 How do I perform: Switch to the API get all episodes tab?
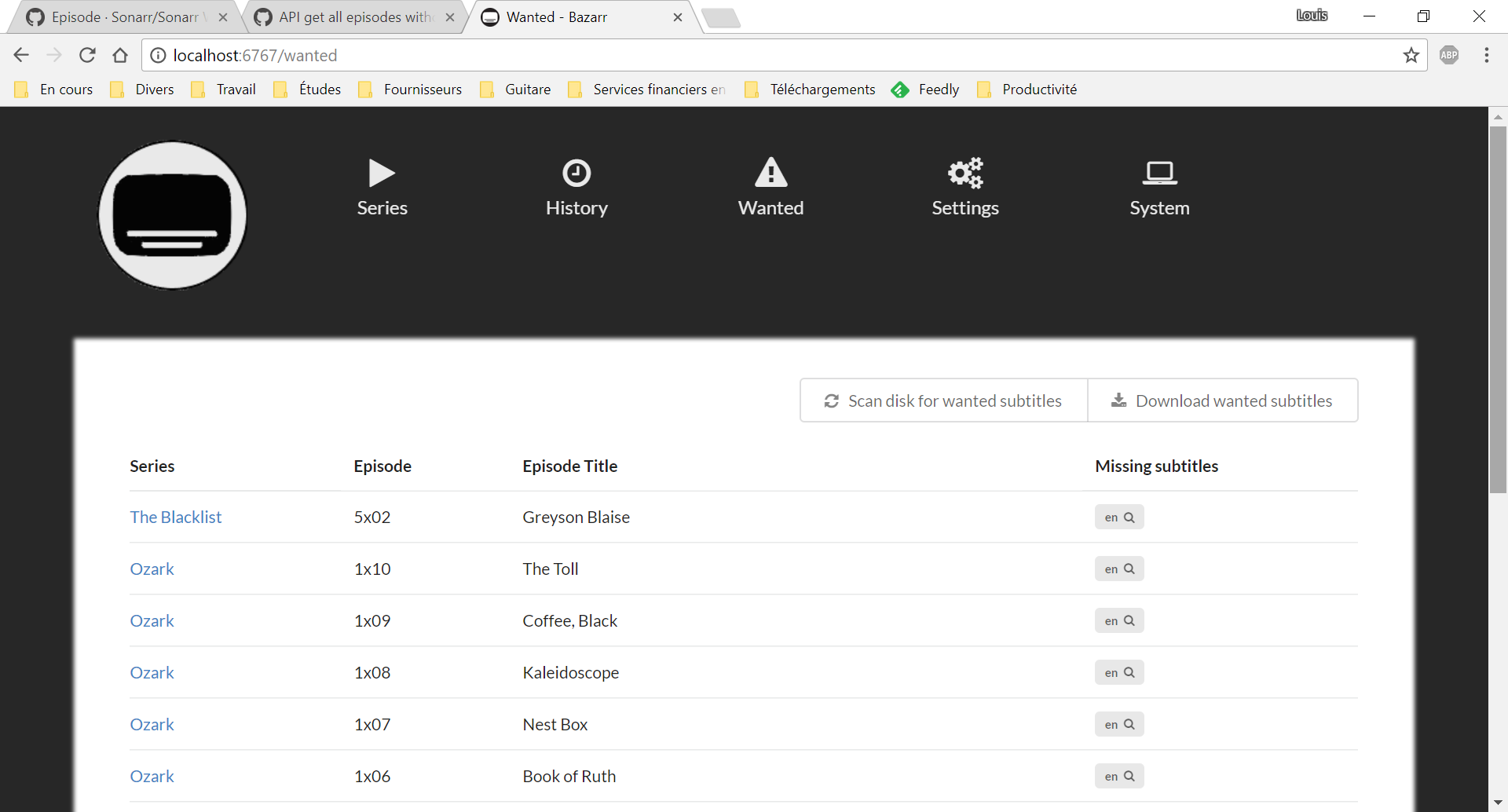tap(346, 16)
